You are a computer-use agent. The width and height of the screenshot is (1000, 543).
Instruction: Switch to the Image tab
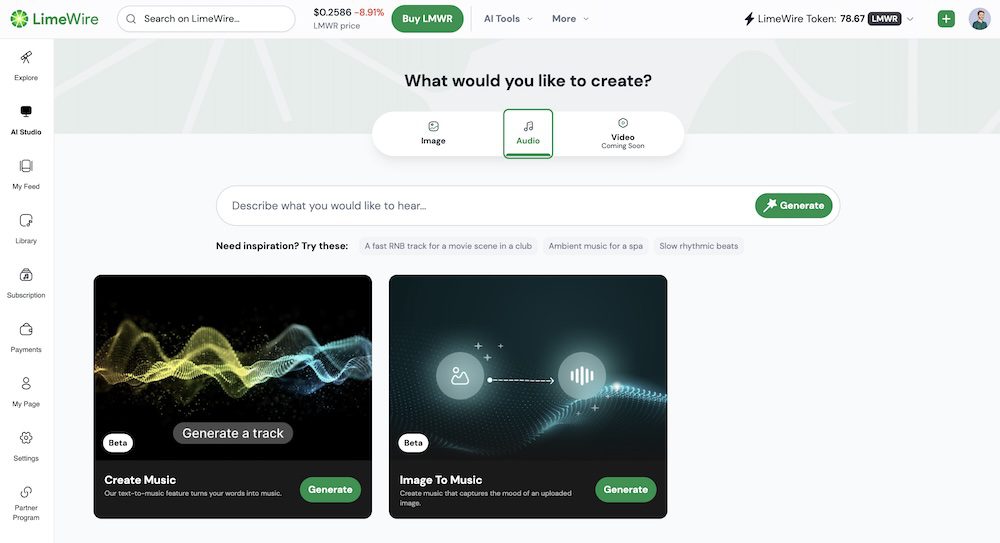[x=433, y=133]
